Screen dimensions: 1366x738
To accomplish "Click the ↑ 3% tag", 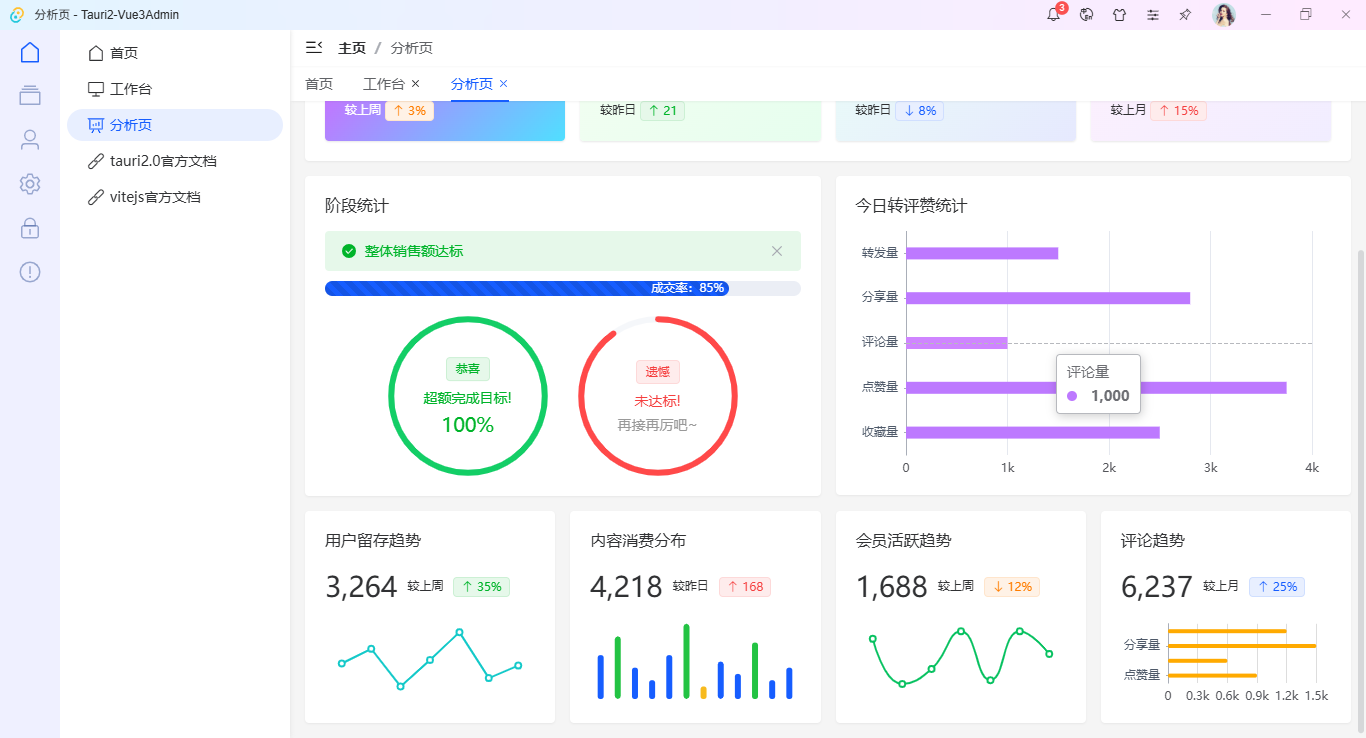I will (409, 110).
